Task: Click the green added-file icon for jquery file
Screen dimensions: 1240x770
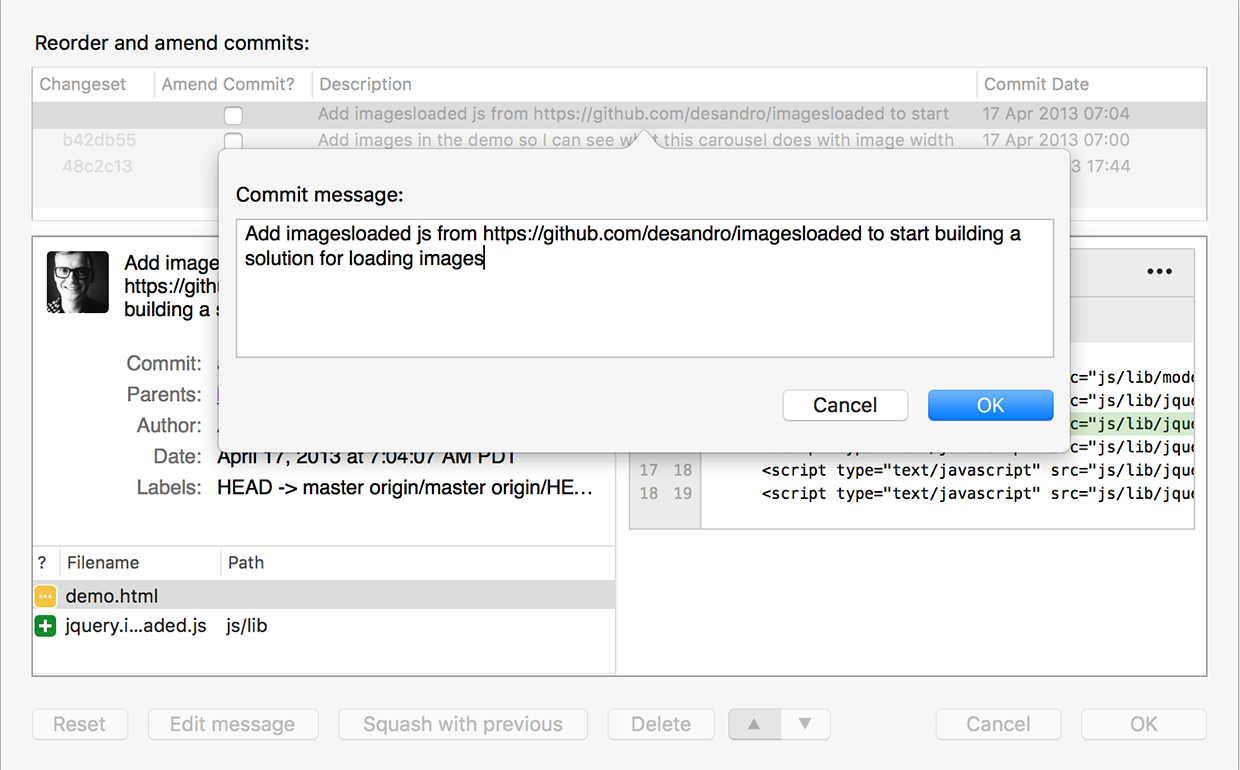Action: [x=45, y=626]
